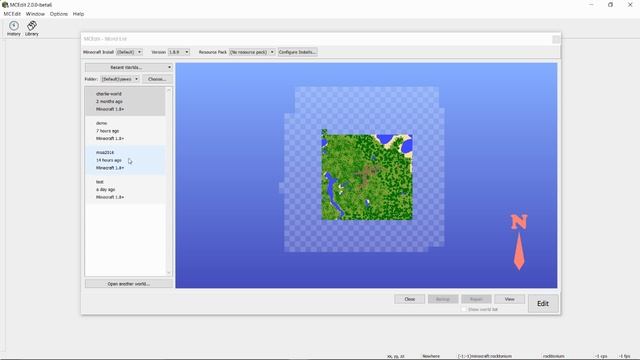Close the World List dialog with X
Viewport: 640px width, 360px height.
tap(556, 39)
